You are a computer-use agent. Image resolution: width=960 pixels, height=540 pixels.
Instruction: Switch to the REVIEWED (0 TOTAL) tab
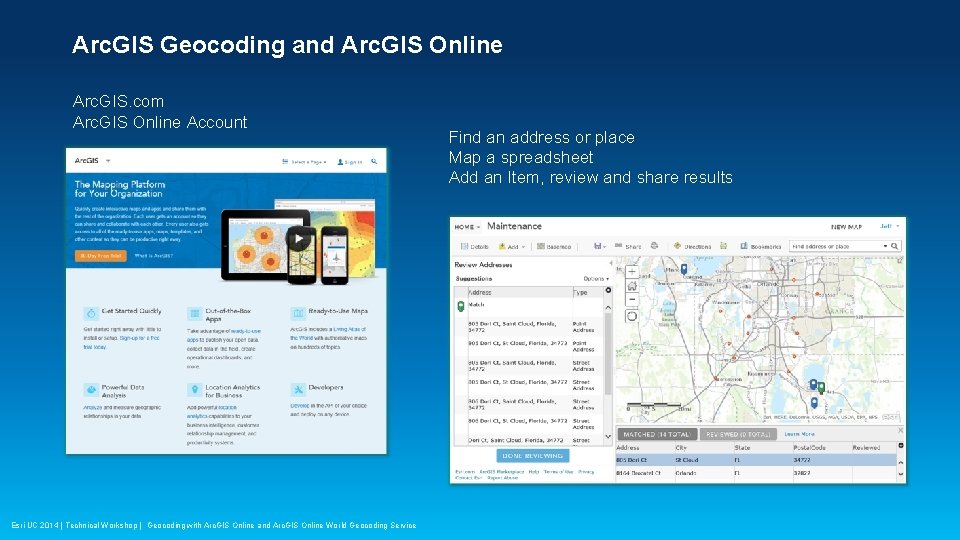pos(738,434)
